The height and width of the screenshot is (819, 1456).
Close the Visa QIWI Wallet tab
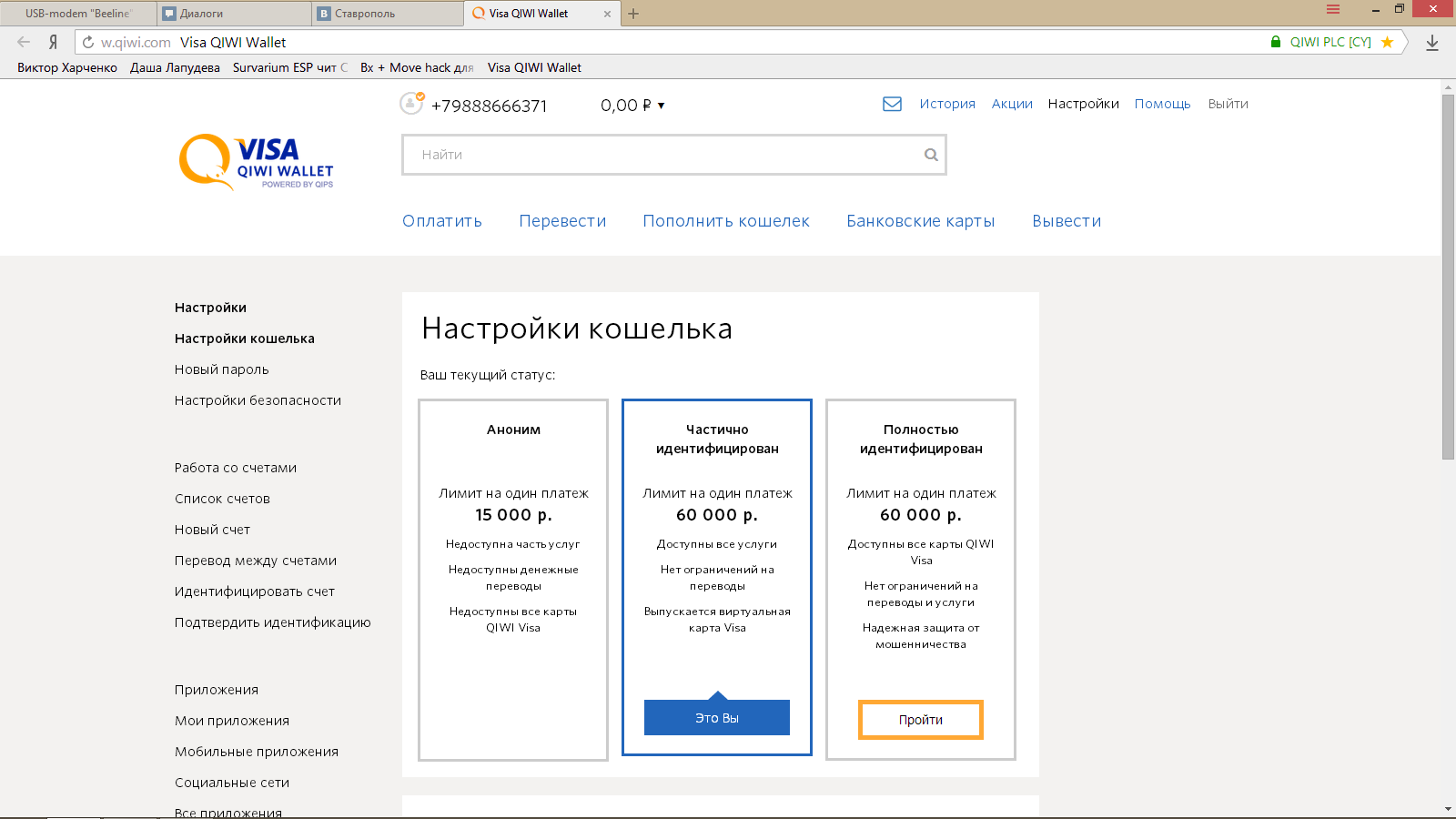(x=607, y=14)
